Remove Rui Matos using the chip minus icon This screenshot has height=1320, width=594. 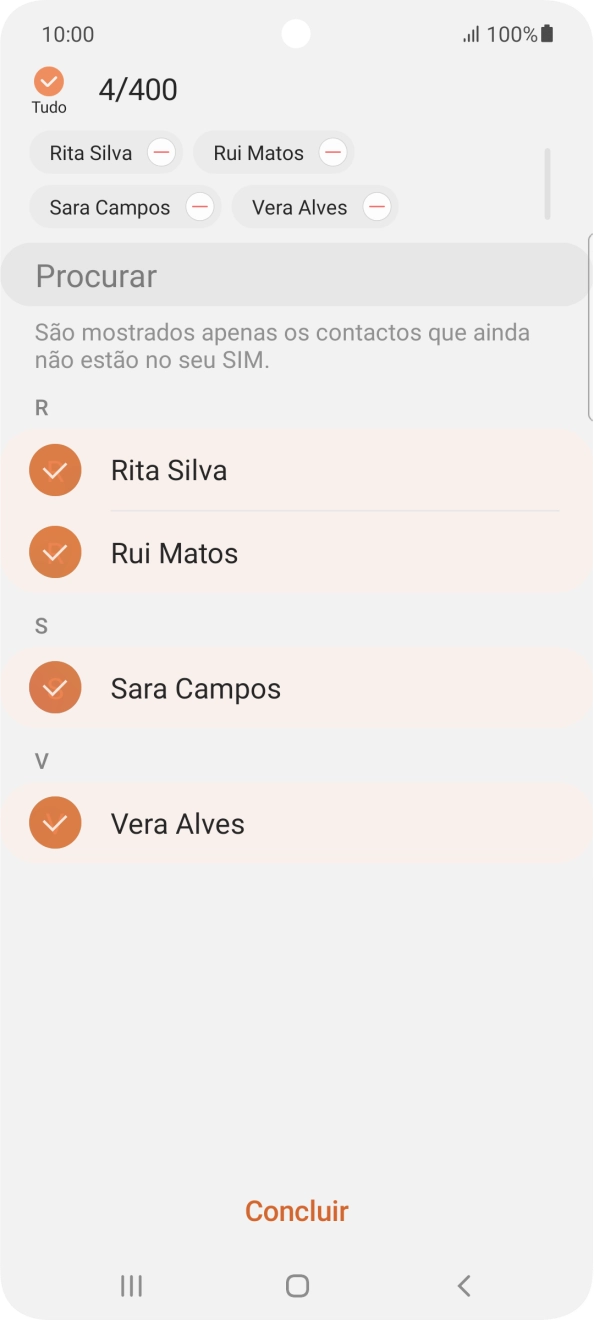coord(332,152)
